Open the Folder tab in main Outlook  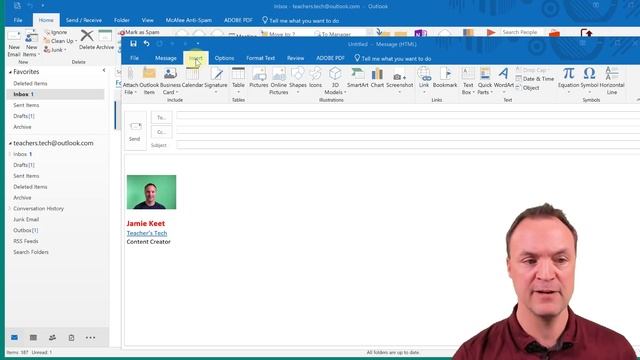(122, 20)
